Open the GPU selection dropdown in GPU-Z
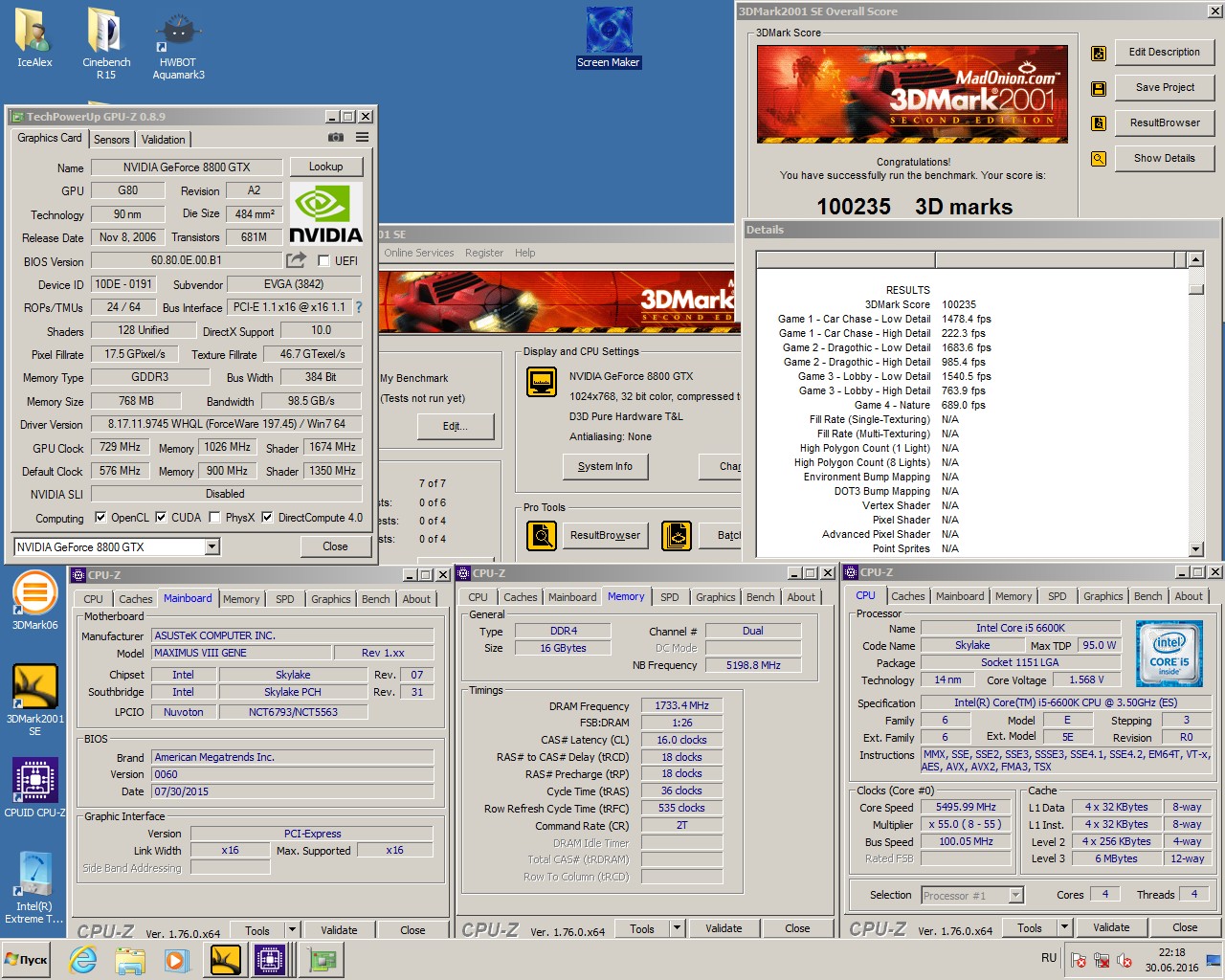 (212, 546)
